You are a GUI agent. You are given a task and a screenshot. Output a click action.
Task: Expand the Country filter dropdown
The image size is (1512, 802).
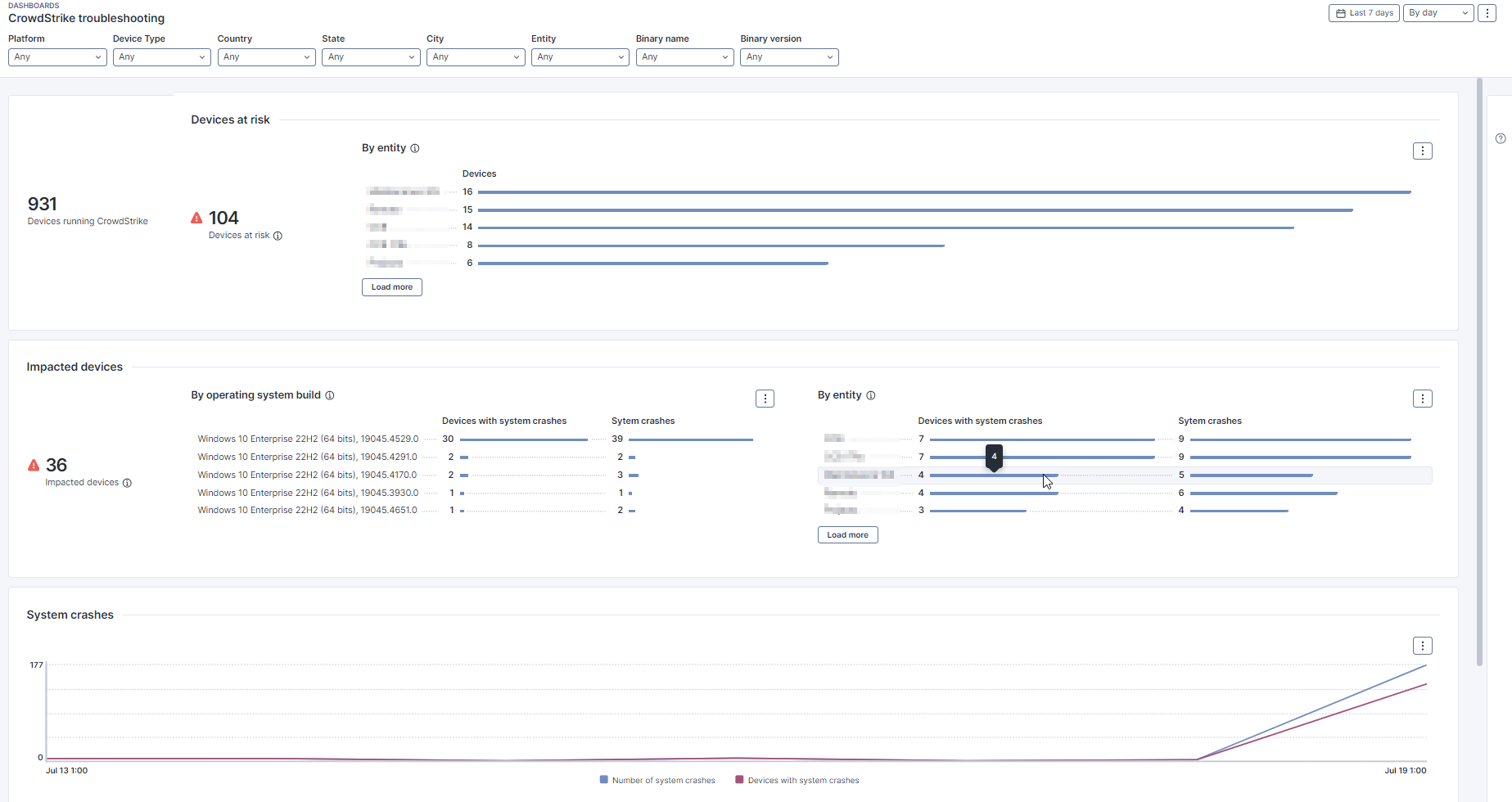coord(266,57)
